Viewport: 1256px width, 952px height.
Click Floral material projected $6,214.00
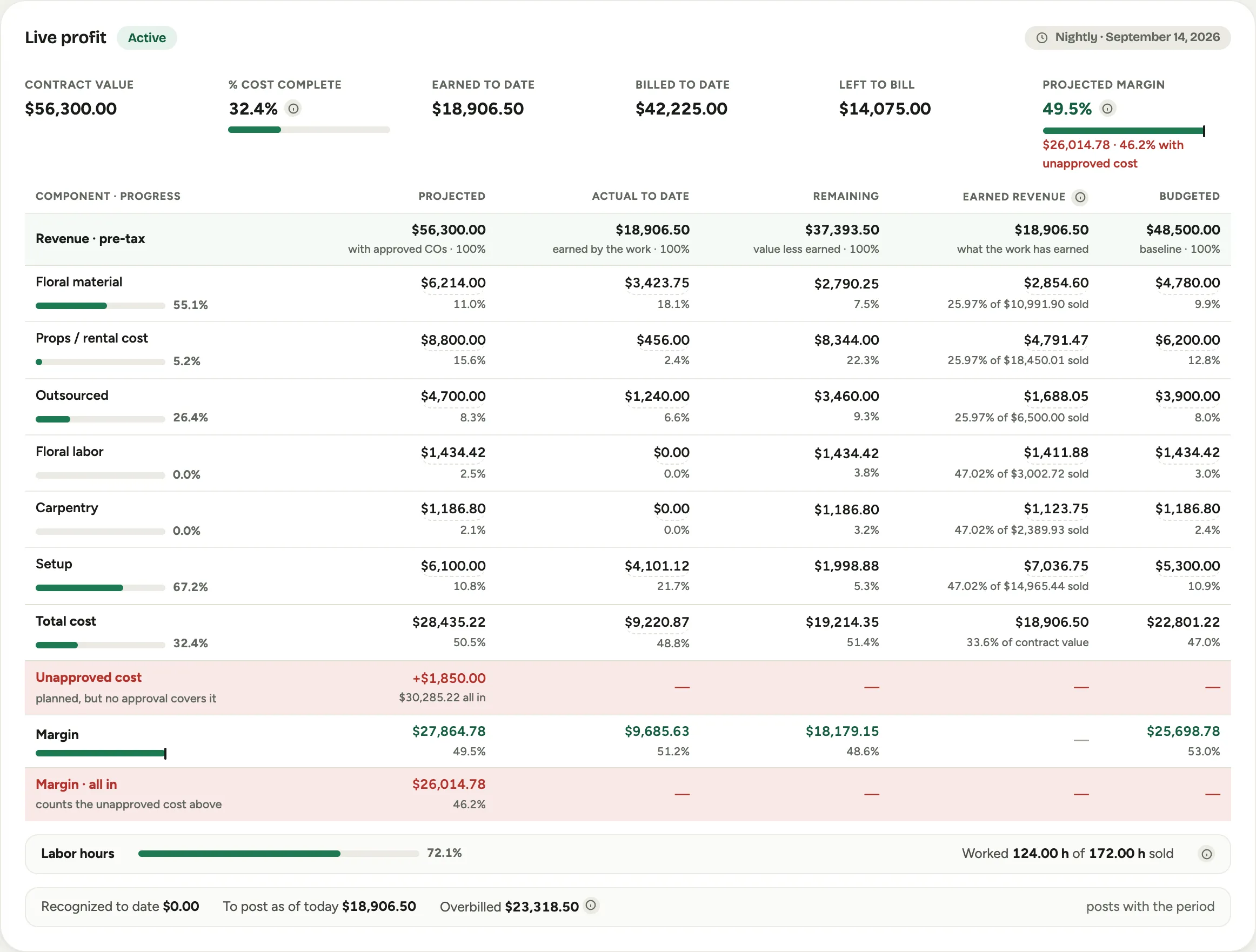(x=453, y=283)
